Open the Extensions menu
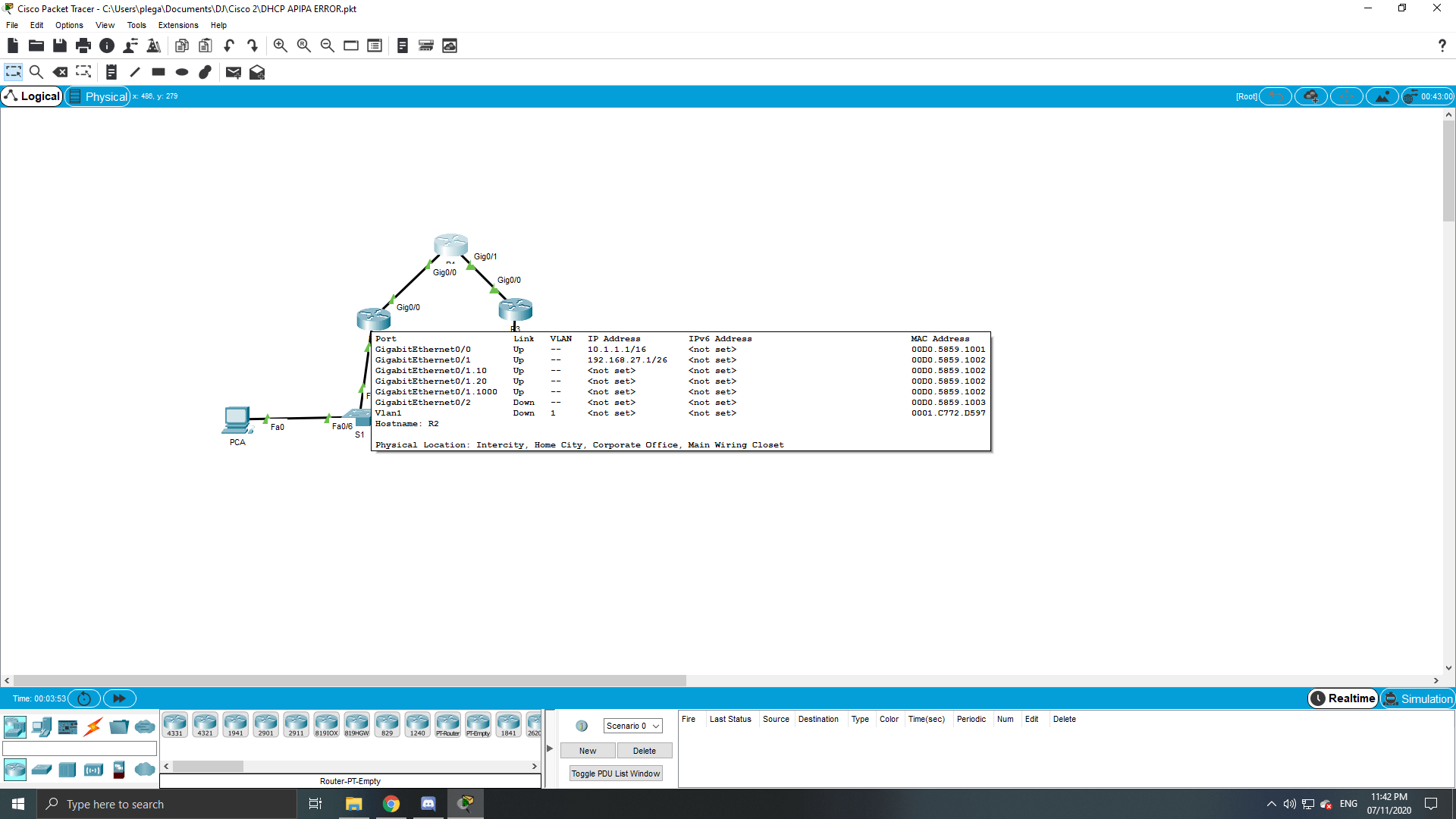This screenshot has height=819, width=1456. pyautogui.click(x=177, y=25)
